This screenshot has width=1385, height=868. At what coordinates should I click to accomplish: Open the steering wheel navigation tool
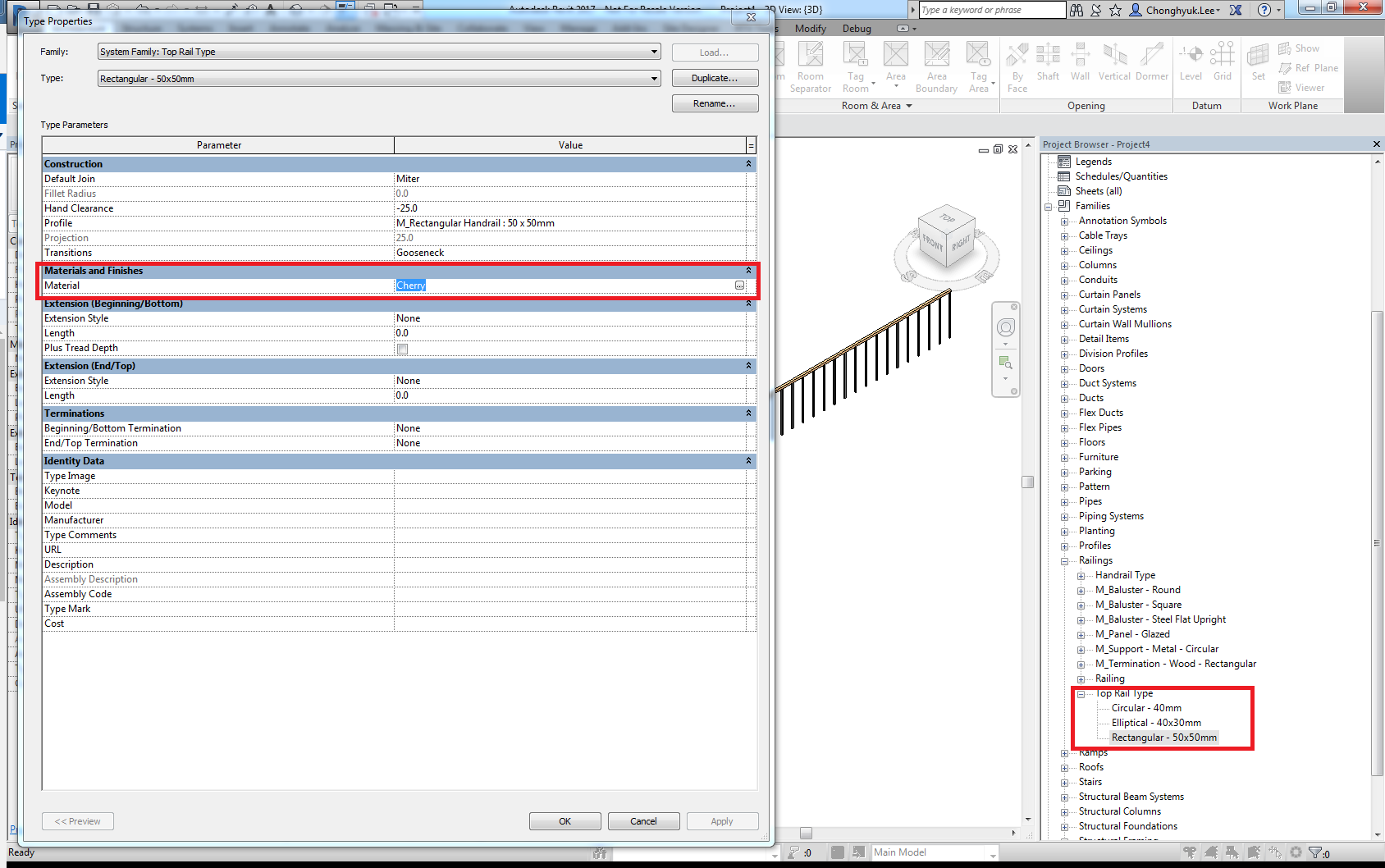(1006, 328)
